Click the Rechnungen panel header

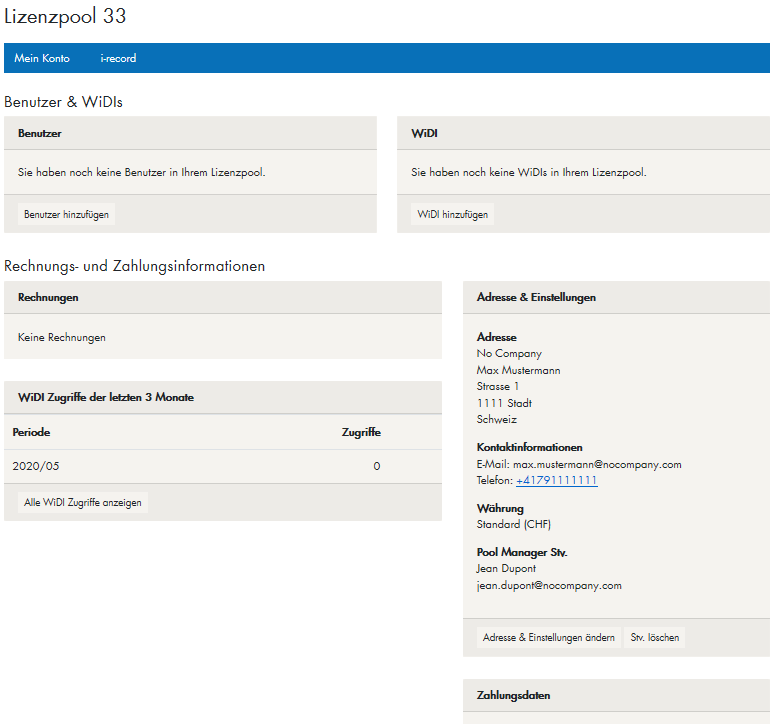48,297
